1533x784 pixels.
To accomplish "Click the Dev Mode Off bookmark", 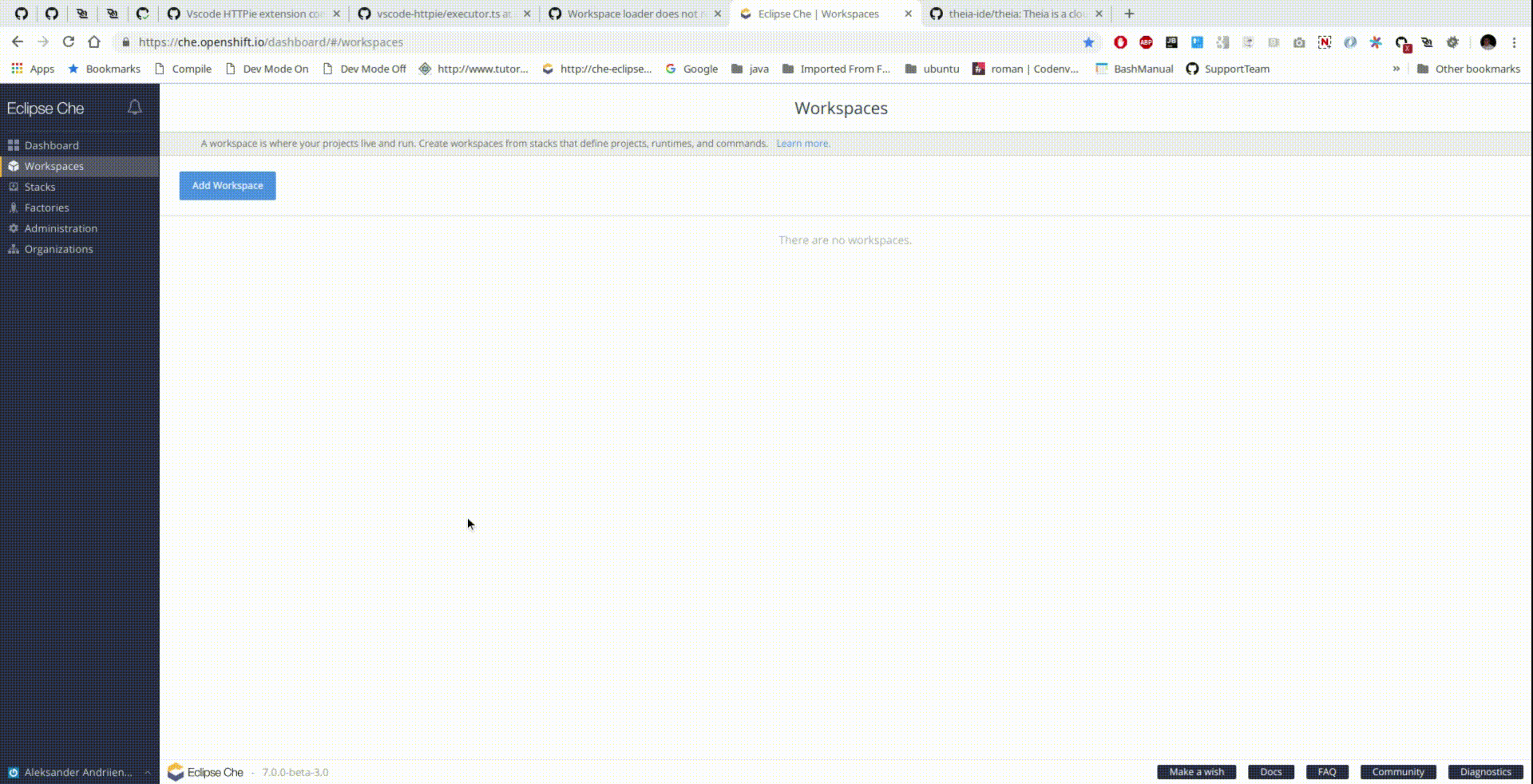I will click(x=364, y=69).
